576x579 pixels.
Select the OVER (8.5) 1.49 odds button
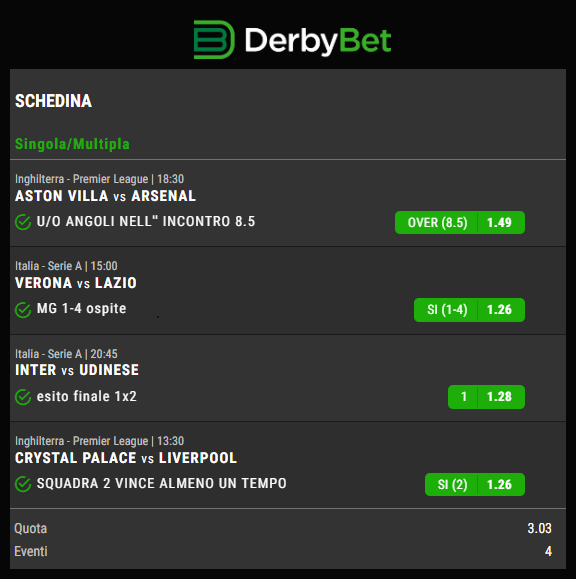(460, 223)
